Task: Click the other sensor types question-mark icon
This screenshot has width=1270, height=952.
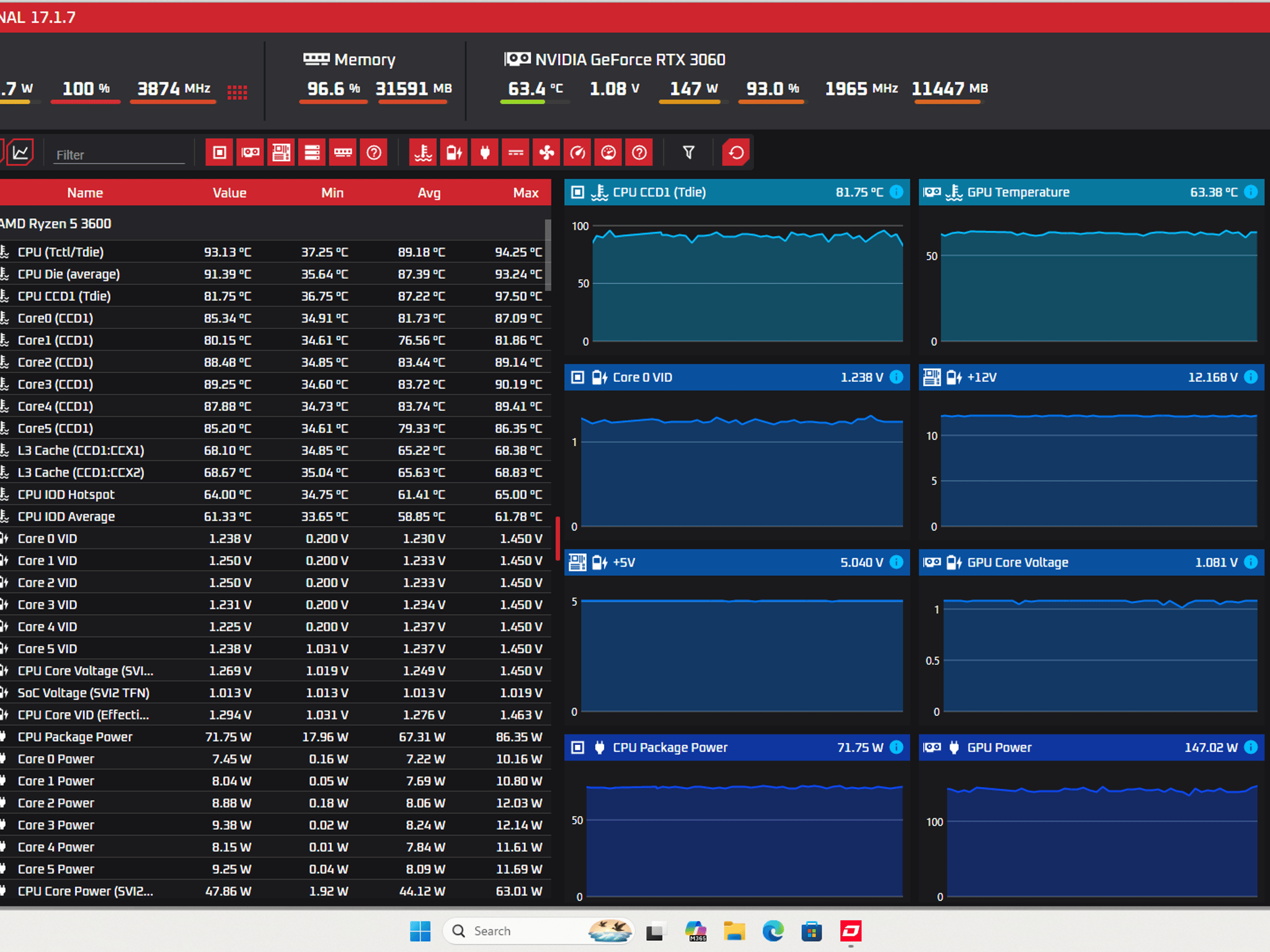Action: click(639, 152)
